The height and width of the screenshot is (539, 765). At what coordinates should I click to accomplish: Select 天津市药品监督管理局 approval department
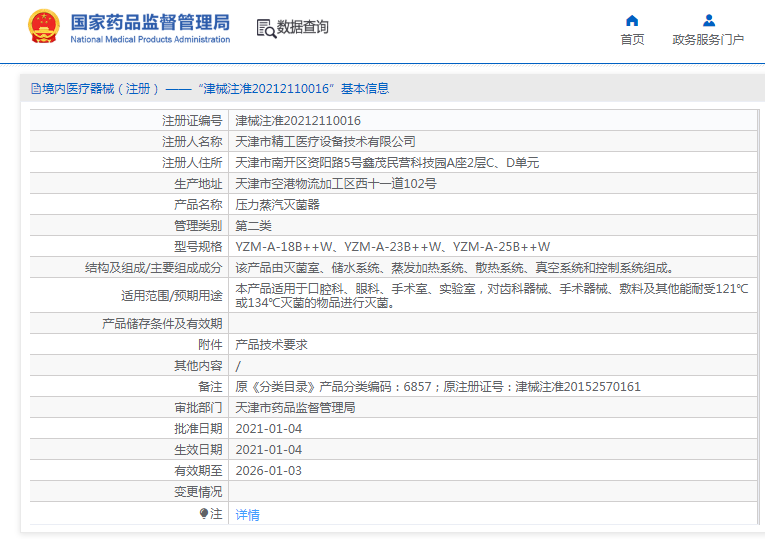295,407
